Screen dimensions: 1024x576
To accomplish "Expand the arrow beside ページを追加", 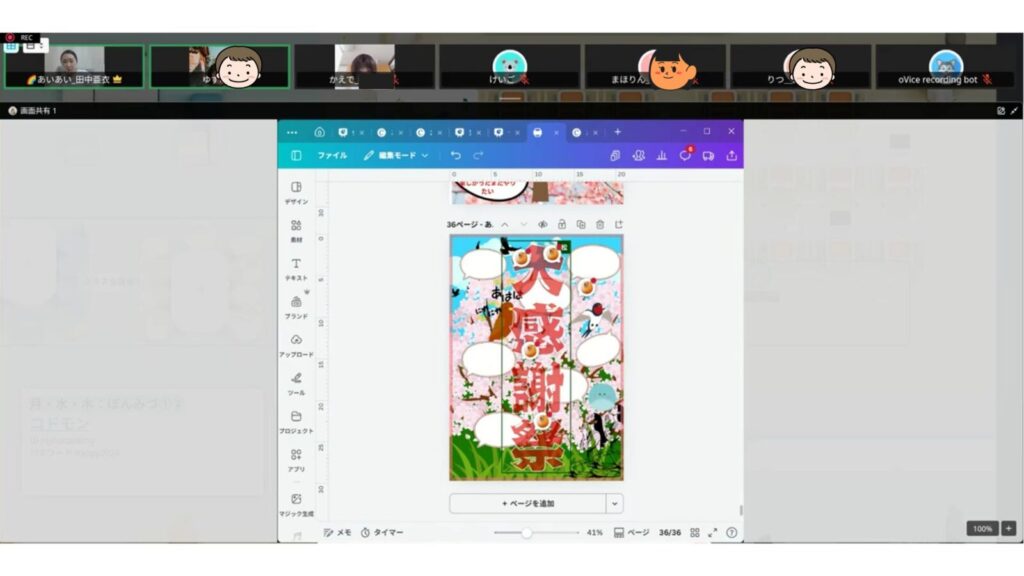I will (615, 504).
